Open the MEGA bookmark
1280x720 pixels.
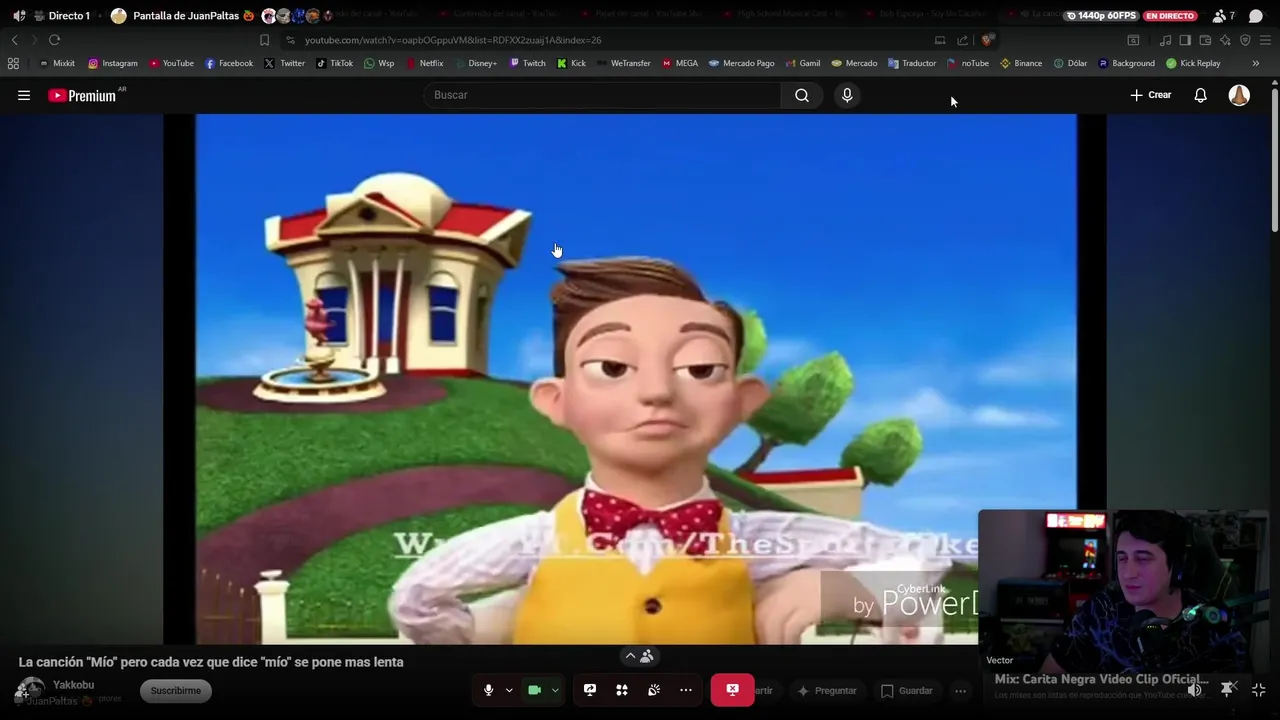680,63
